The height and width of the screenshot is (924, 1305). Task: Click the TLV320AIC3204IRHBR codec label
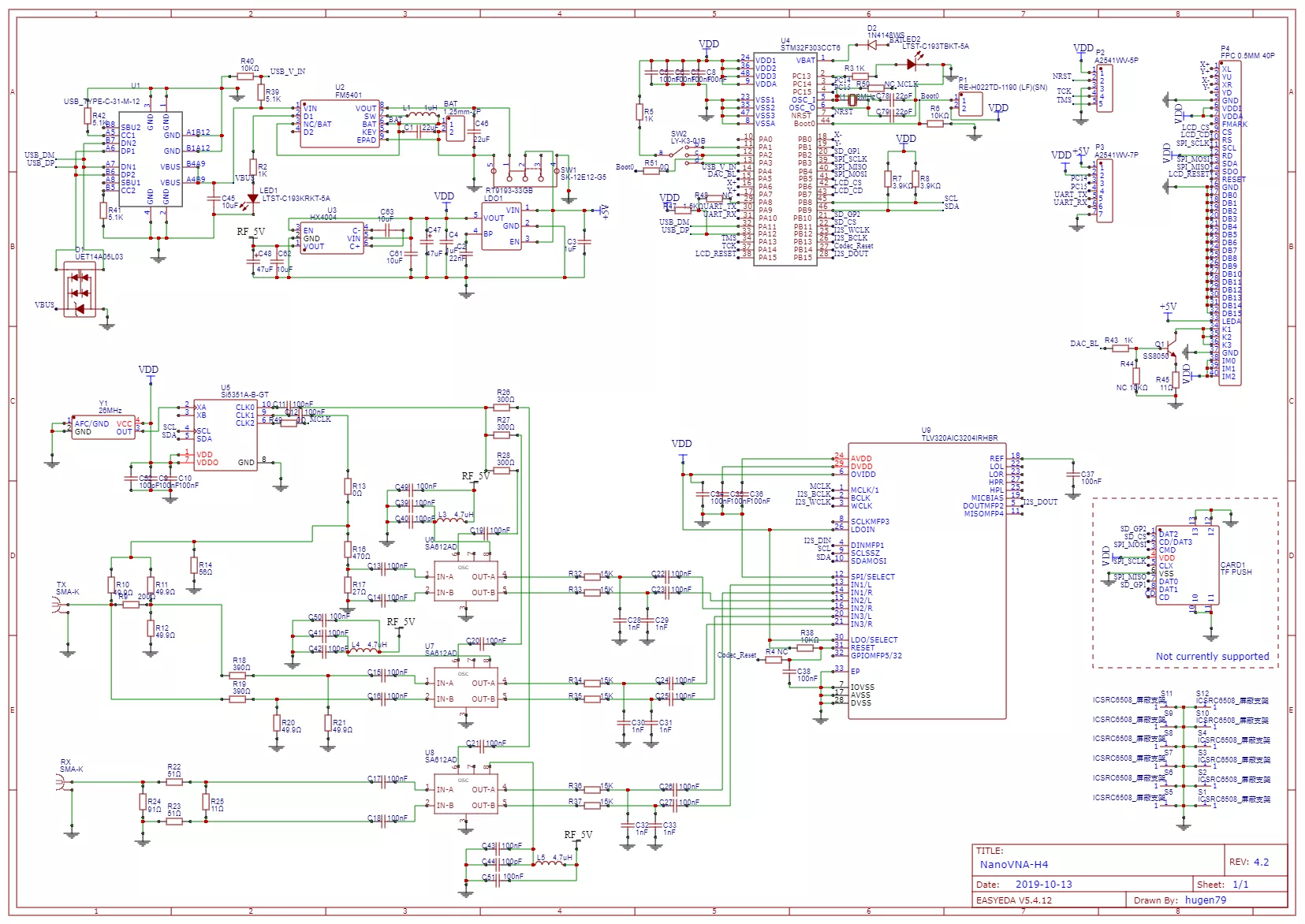click(959, 438)
